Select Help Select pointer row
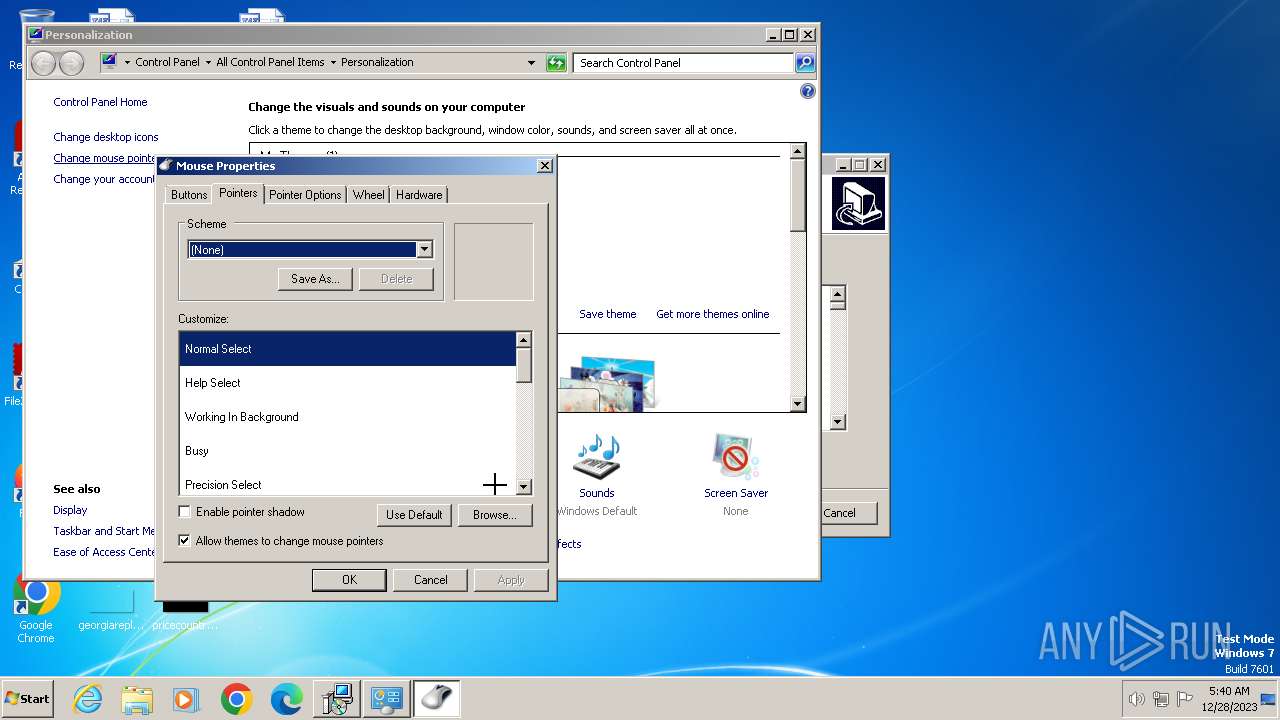 click(x=347, y=383)
